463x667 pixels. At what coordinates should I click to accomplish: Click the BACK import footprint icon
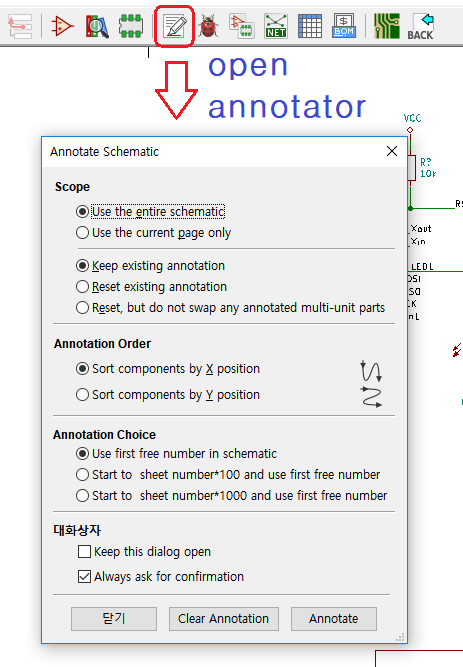(x=420, y=26)
